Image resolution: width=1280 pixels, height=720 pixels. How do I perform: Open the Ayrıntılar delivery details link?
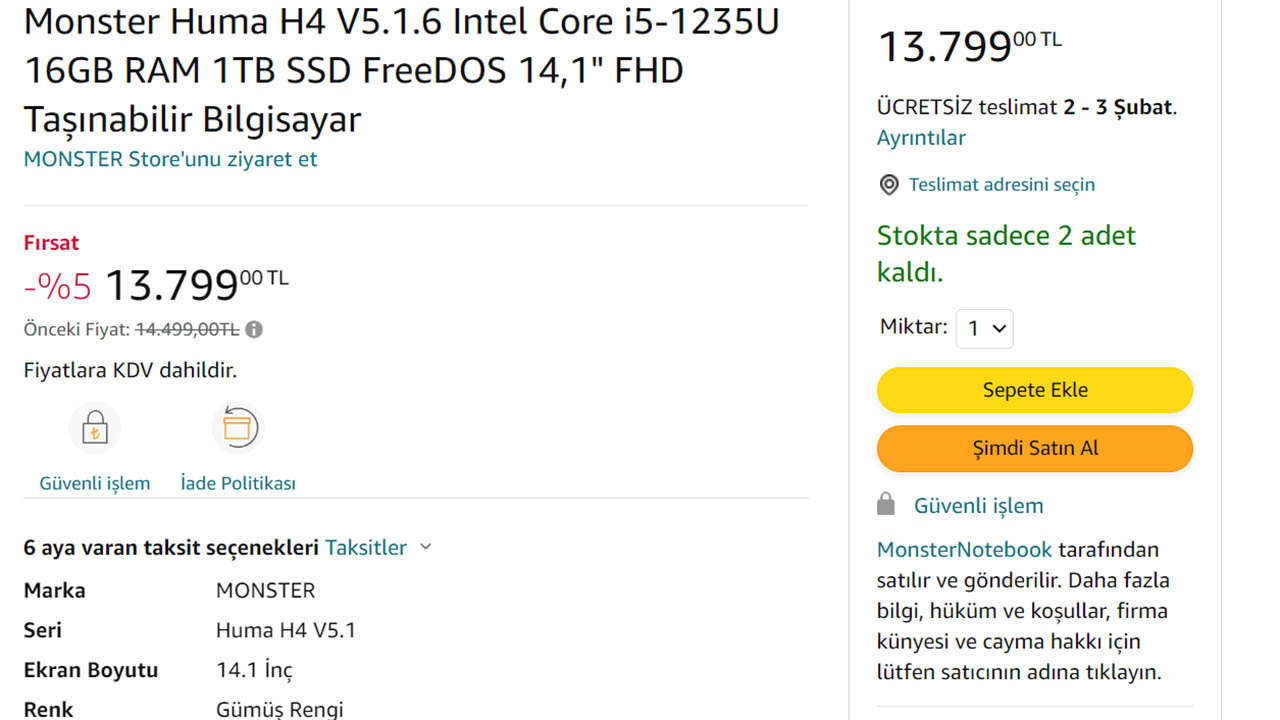(921, 138)
